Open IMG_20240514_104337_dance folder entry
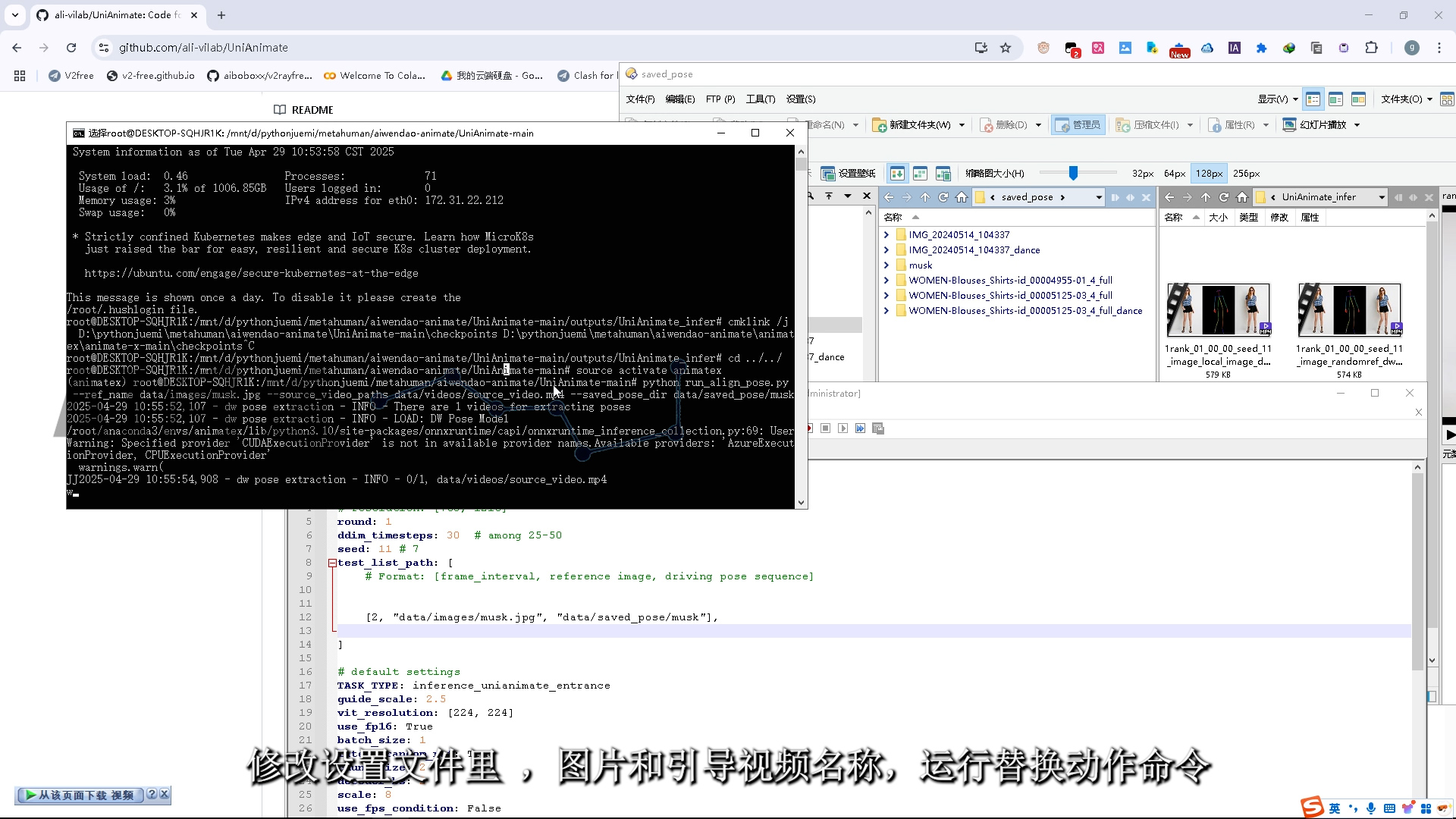Viewport: 1456px width, 819px height. 974,250
